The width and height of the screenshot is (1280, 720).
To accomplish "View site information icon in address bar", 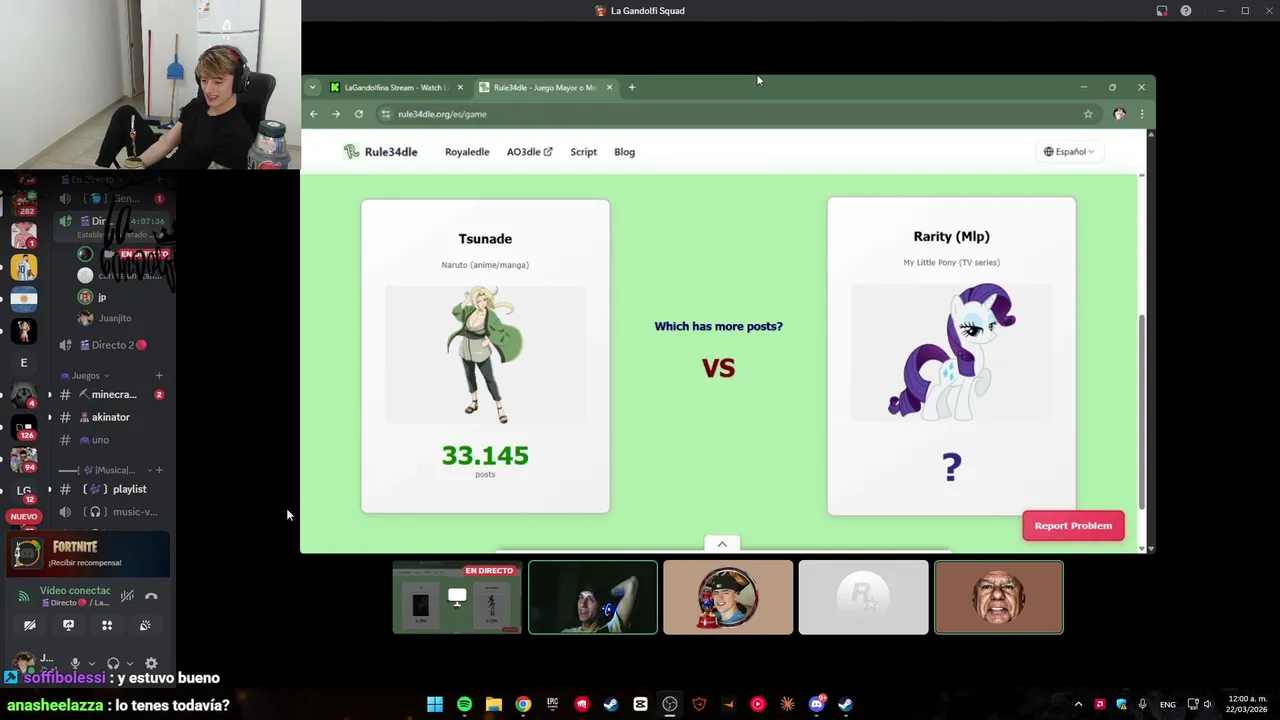I will (x=386, y=114).
